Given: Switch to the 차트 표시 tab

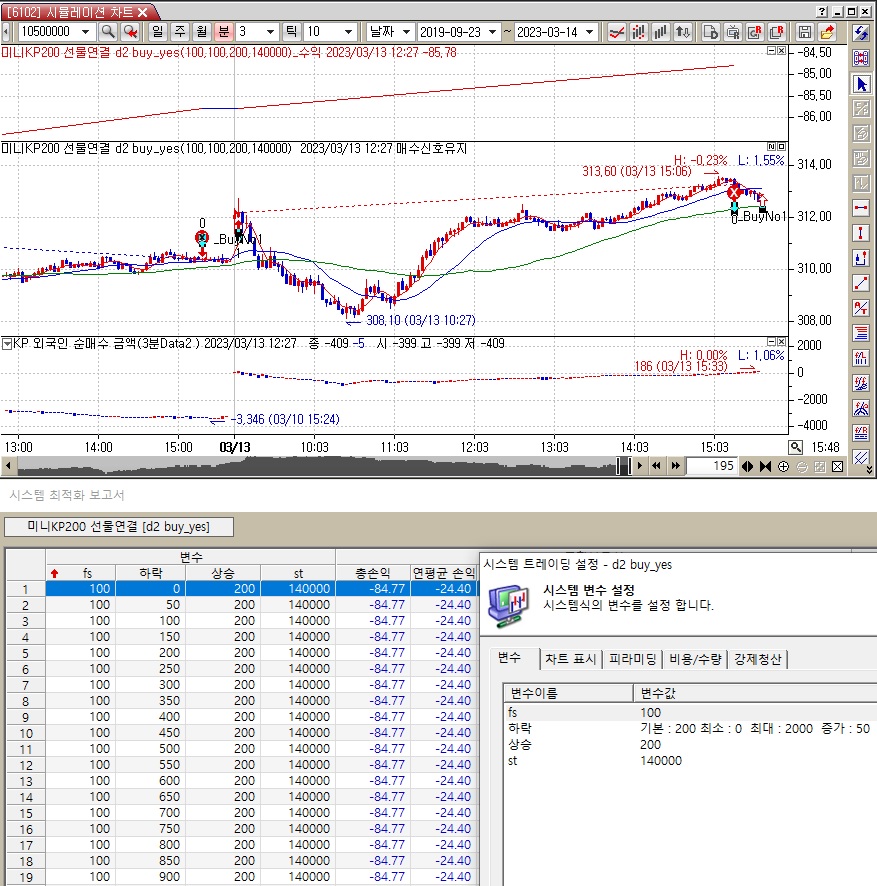Looking at the screenshot, I should tap(571, 659).
